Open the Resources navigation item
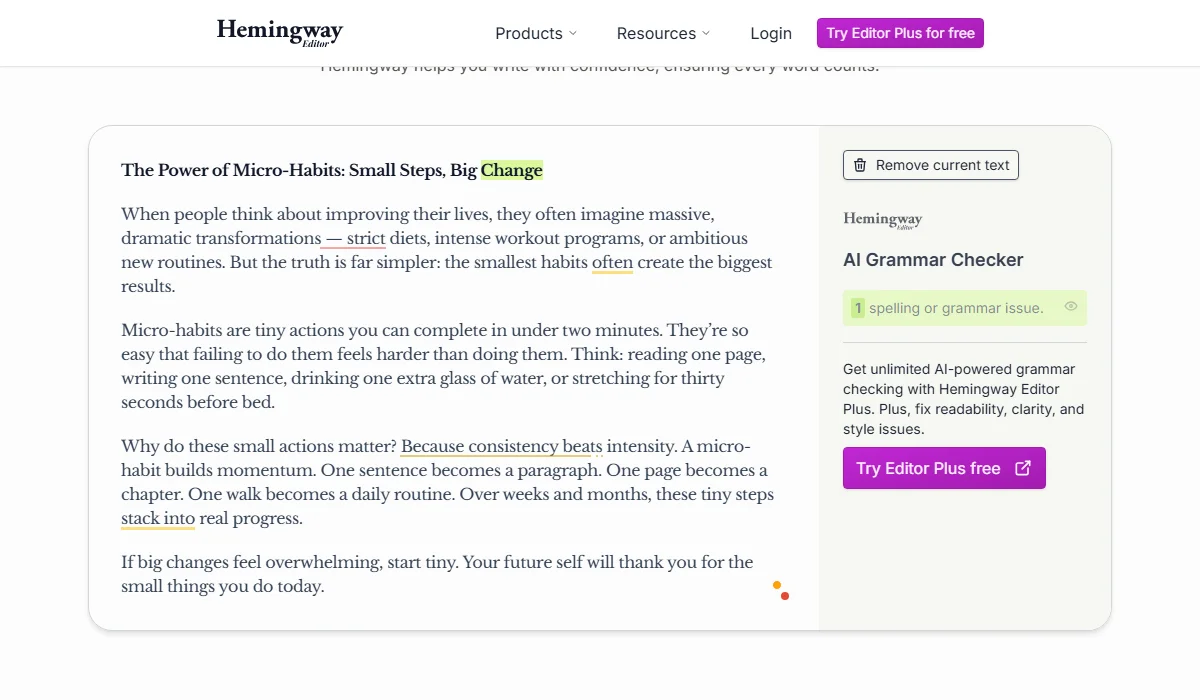Image resolution: width=1200 pixels, height=700 pixels. (x=656, y=33)
